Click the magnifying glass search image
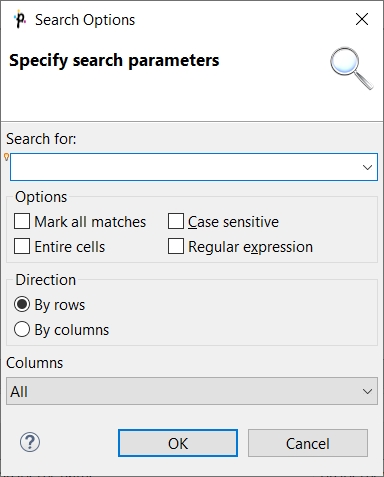Screen dimensions: 384x477 tap(352, 68)
